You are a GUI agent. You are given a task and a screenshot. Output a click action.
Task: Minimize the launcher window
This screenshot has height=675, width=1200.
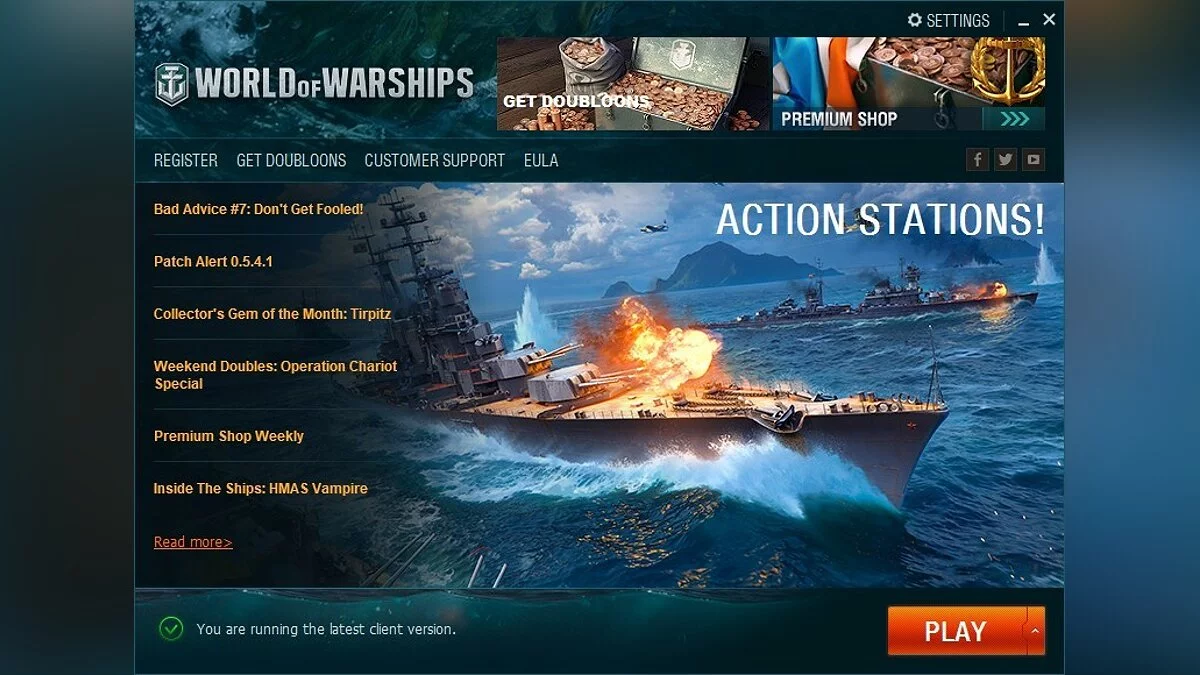1024,22
